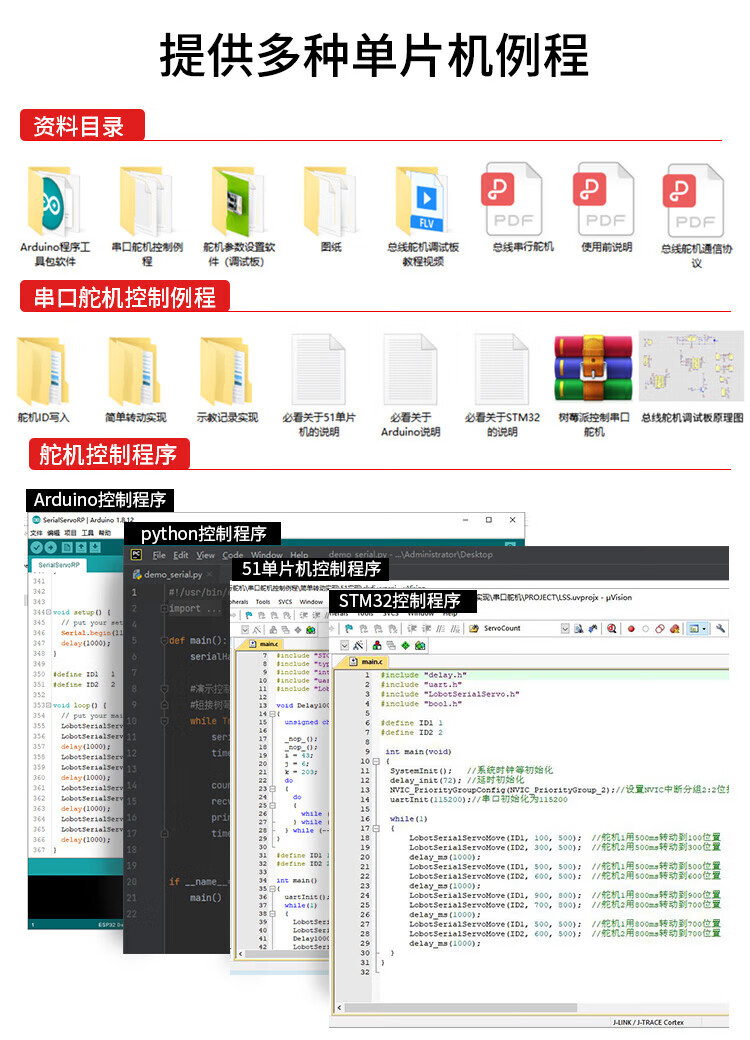Open the 总线串行舵机 PDF file
This screenshot has width=750, height=1040.
(513, 201)
